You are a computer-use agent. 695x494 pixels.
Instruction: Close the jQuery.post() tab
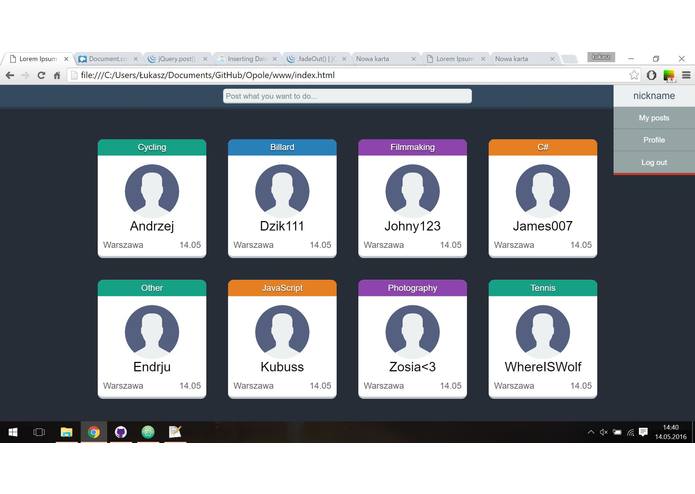point(205,58)
